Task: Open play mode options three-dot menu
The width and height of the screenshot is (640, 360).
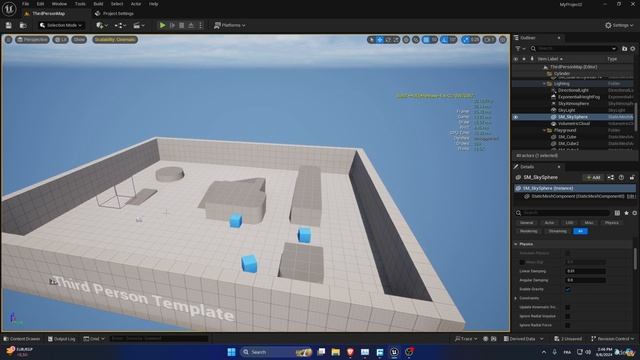Action: click(200, 25)
